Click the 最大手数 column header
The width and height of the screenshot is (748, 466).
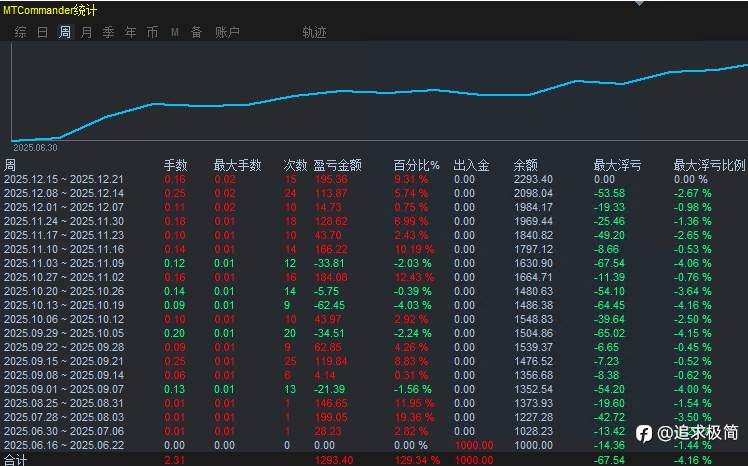(238, 165)
